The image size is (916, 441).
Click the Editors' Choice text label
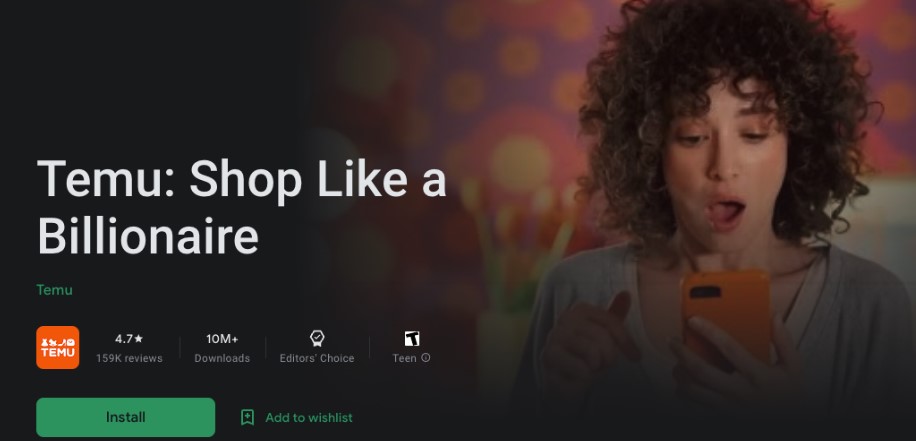(317, 359)
